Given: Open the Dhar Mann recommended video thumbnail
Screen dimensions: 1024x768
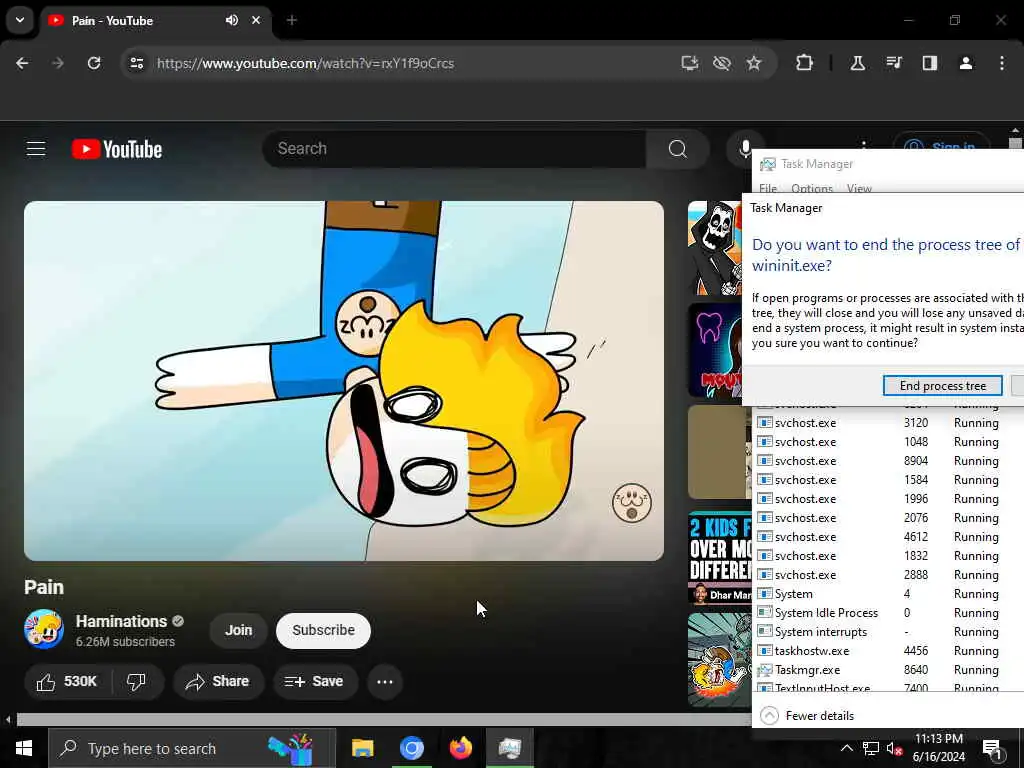Looking at the screenshot, I should pos(720,558).
